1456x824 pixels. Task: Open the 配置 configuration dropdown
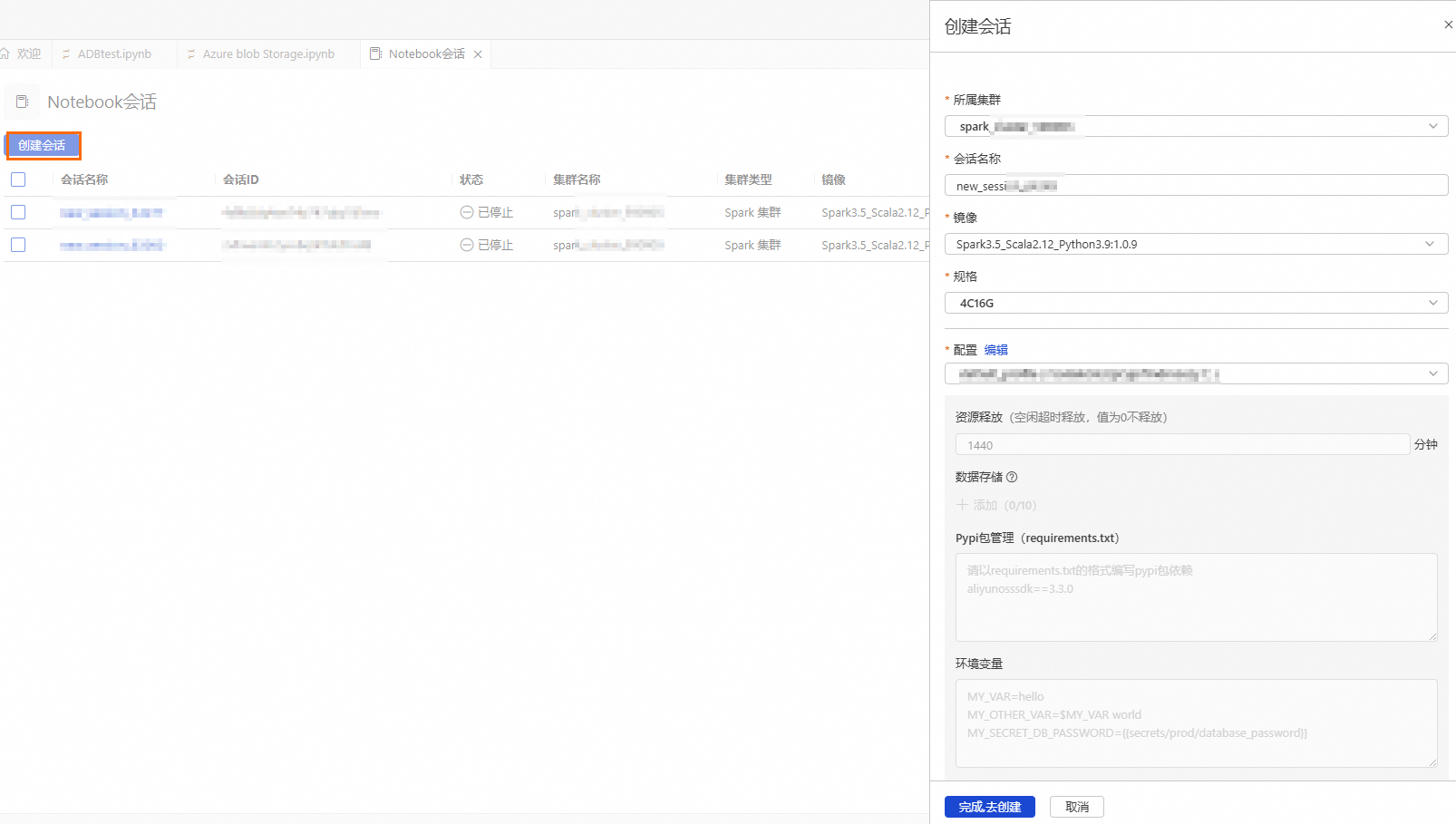pyautogui.click(x=1196, y=373)
